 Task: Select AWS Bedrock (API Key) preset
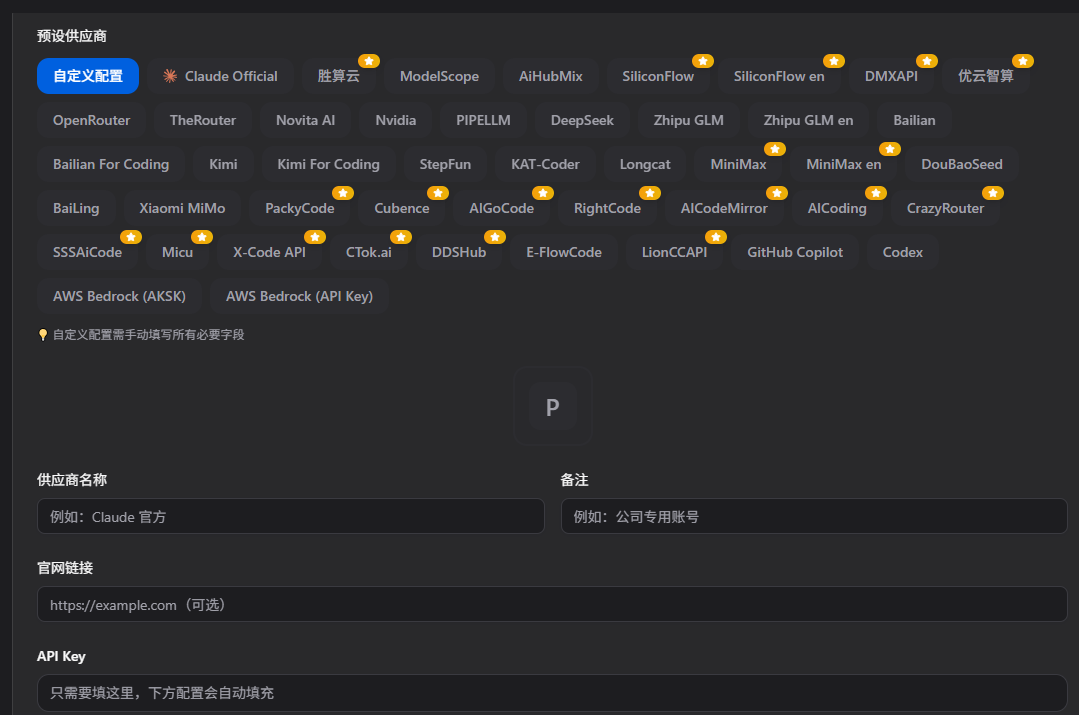pos(299,296)
